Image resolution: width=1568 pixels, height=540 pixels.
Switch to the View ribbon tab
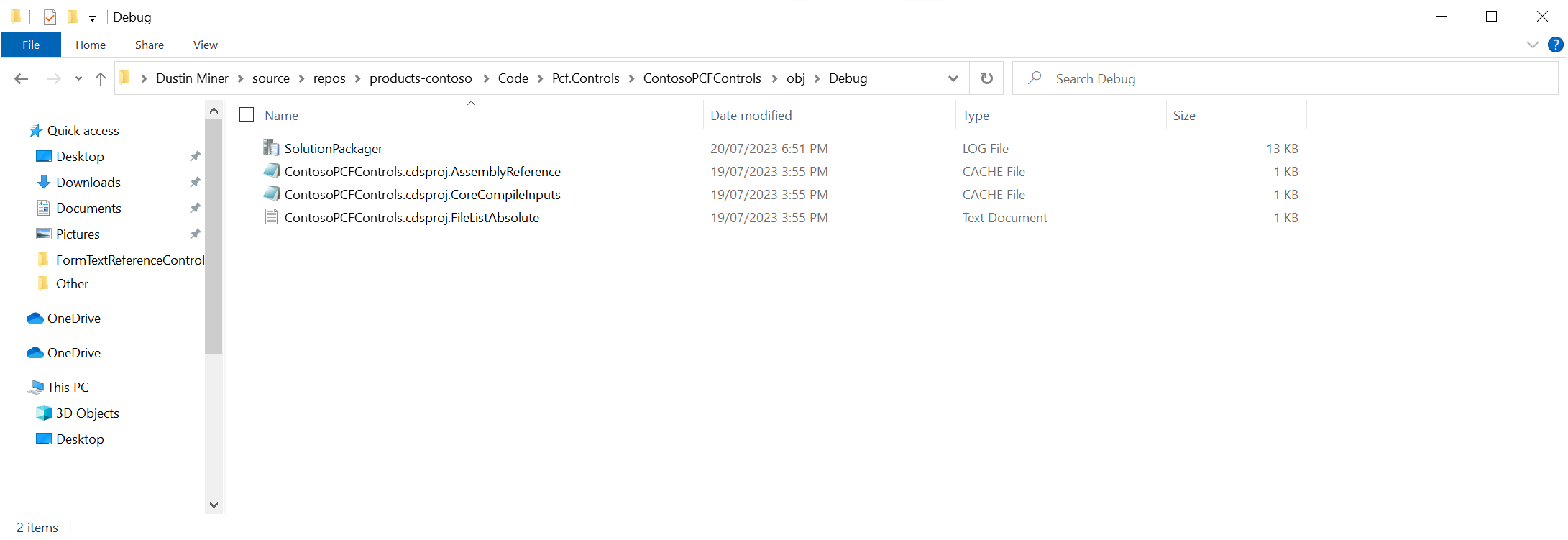[x=205, y=45]
